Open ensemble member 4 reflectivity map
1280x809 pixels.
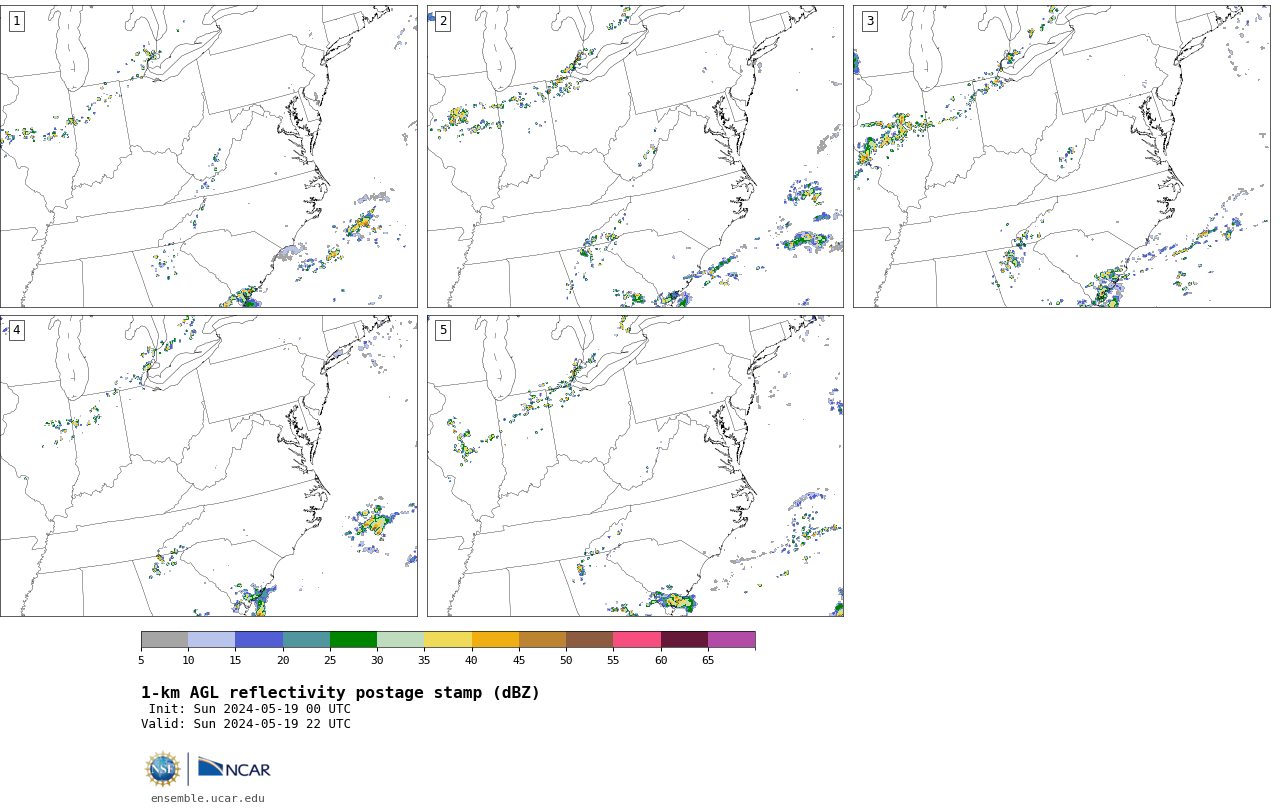(x=209, y=466)
